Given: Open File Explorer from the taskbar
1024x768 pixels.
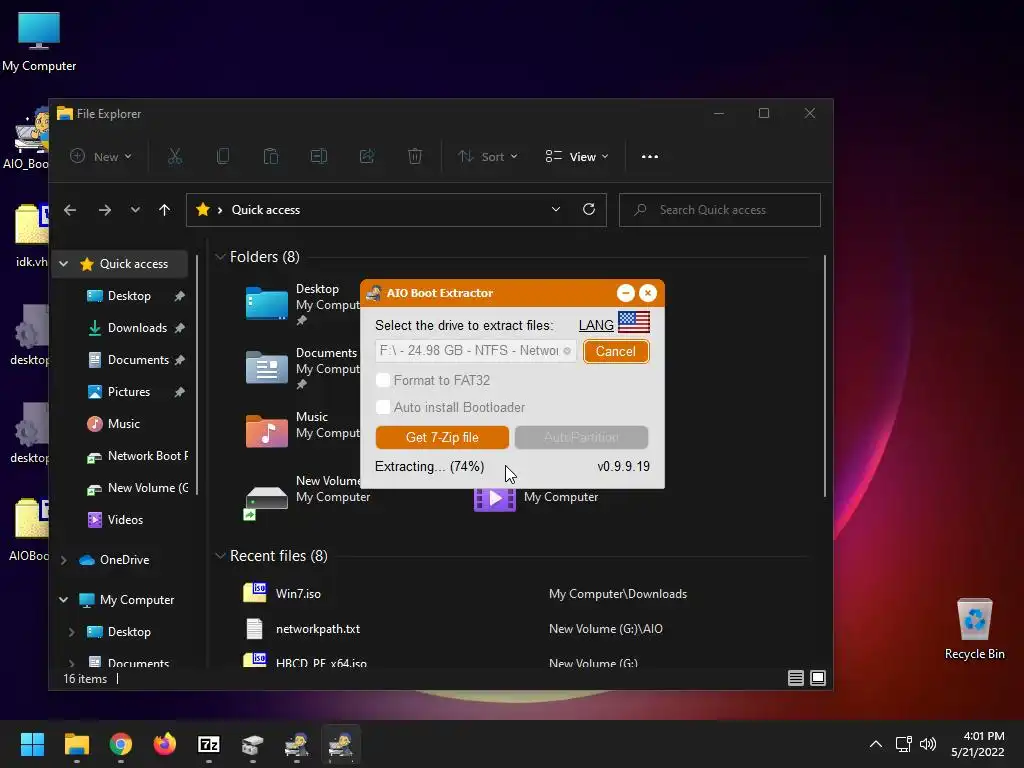Looking at the screenshot, I should [x=76, y=744].
